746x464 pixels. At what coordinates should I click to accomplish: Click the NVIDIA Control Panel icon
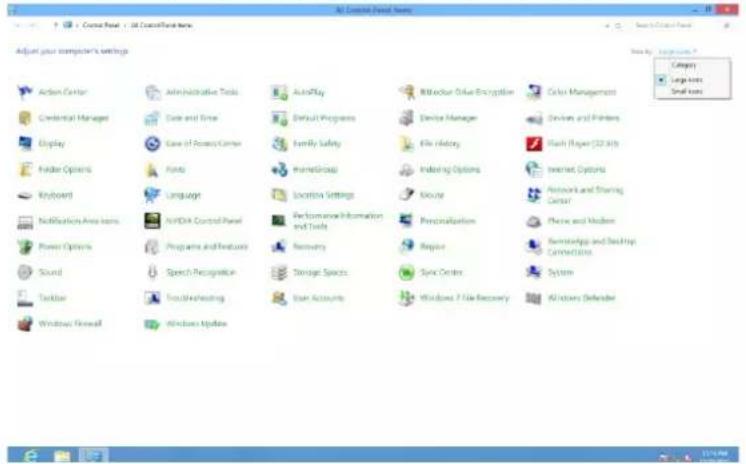(152, 221)
